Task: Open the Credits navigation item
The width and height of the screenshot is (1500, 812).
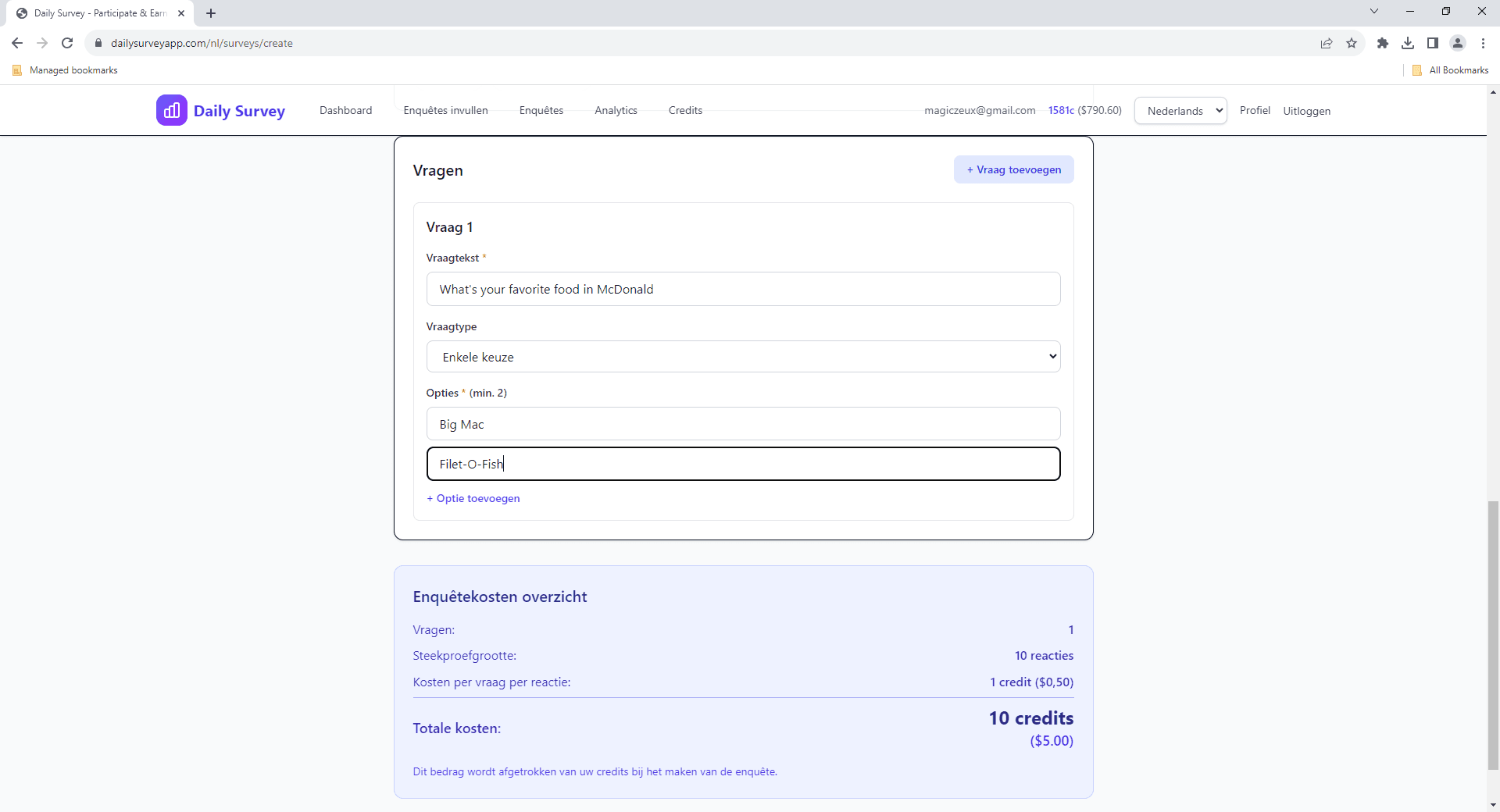Action: point(685,110)
